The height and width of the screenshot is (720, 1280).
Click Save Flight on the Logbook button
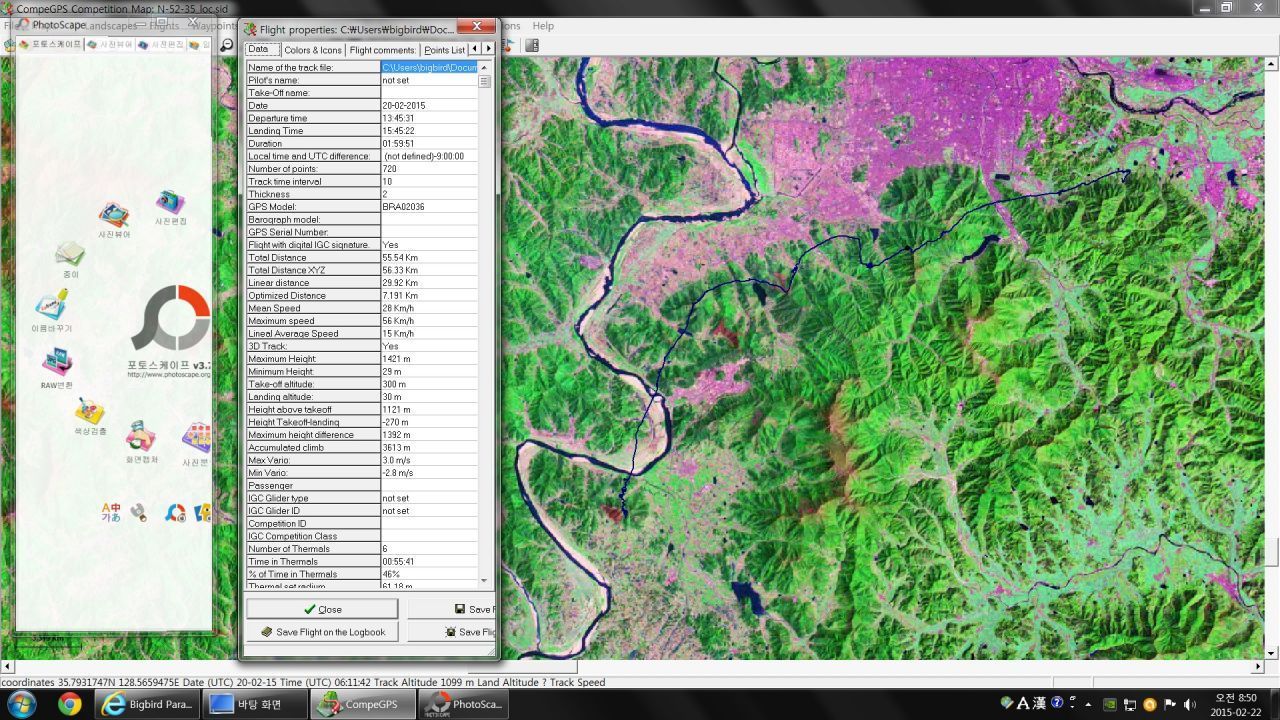pyautogui.click(x=322, y=632)
